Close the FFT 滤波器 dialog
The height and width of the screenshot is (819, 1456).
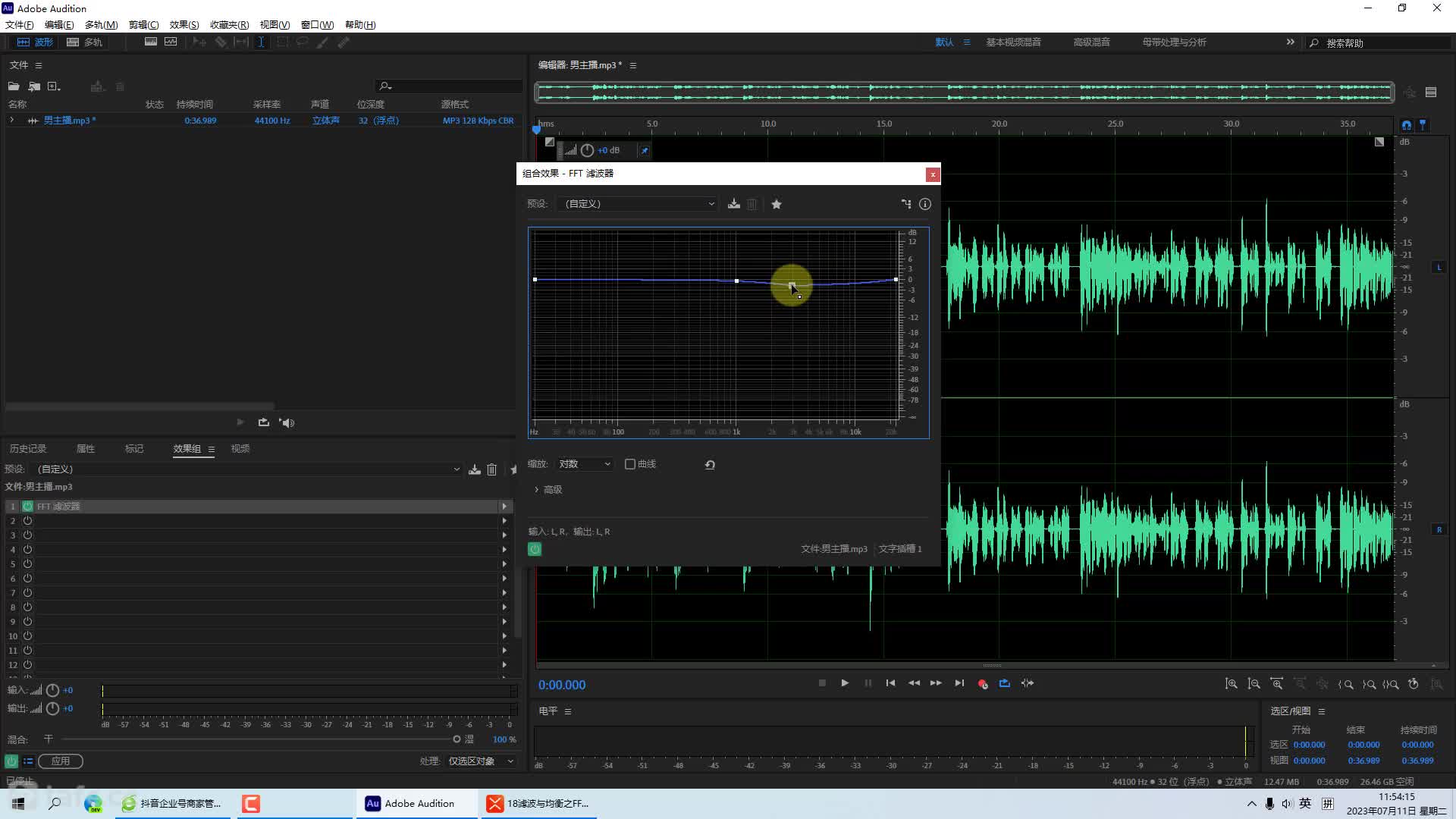(933, 174)
